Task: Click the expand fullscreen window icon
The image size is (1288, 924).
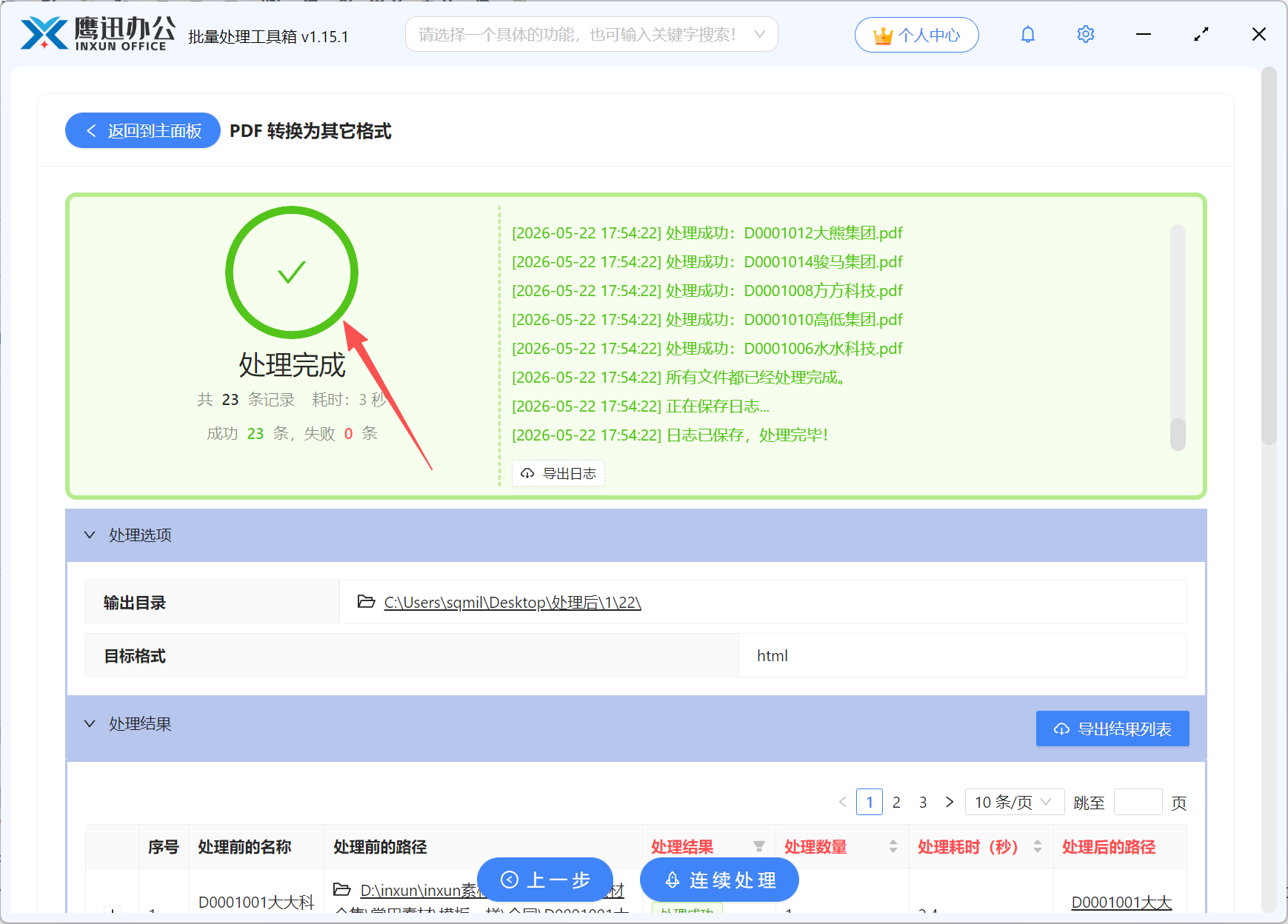Action: (1201, 34)
